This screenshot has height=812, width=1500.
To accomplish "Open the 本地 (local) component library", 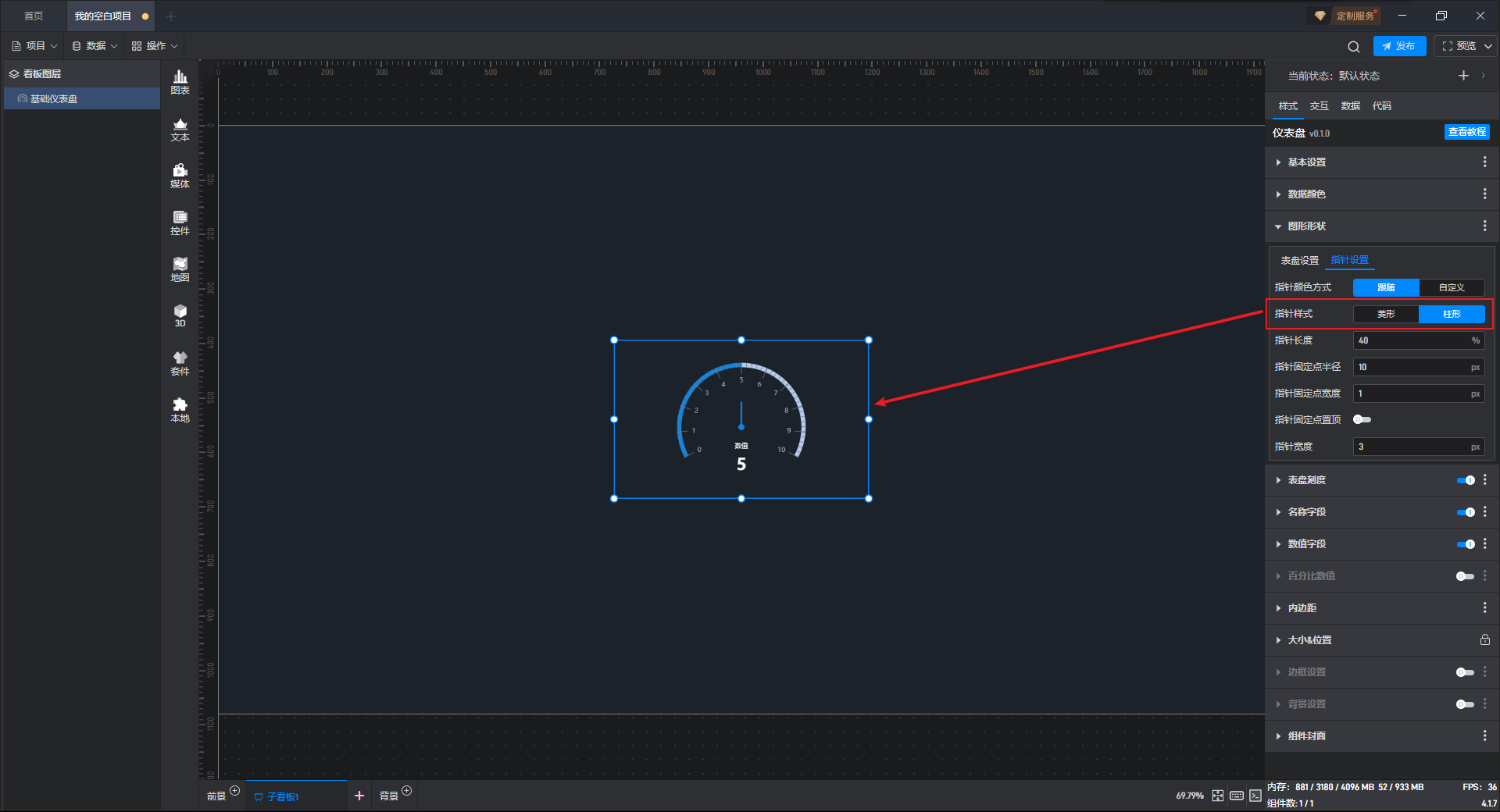I will click(x=180, y=410).
